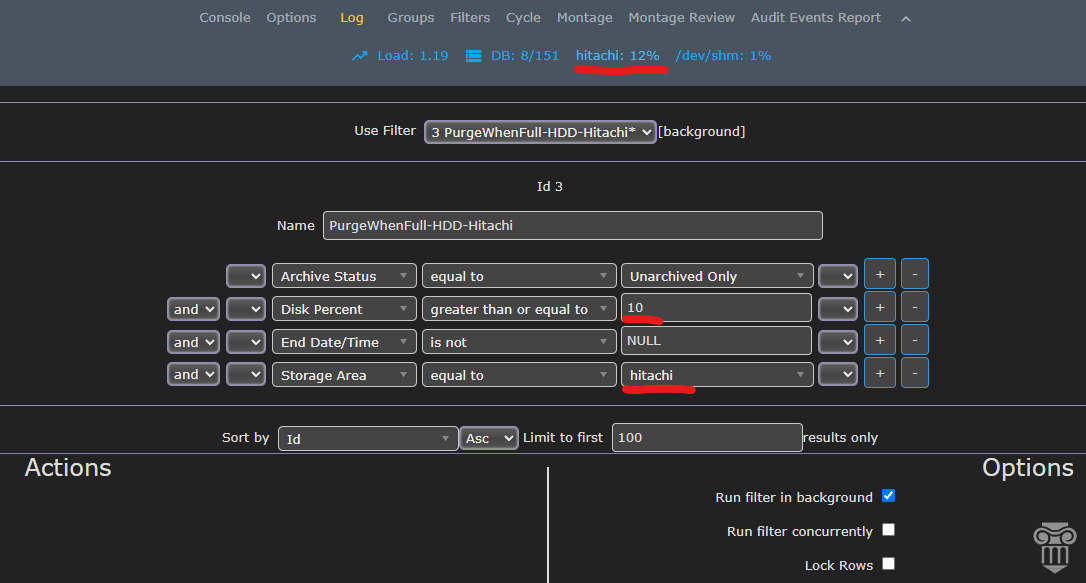Viewport: 1086px width, 583px height.
Task: Open the hitachi storage value dropdown
Action: click(x=717, y=375)
